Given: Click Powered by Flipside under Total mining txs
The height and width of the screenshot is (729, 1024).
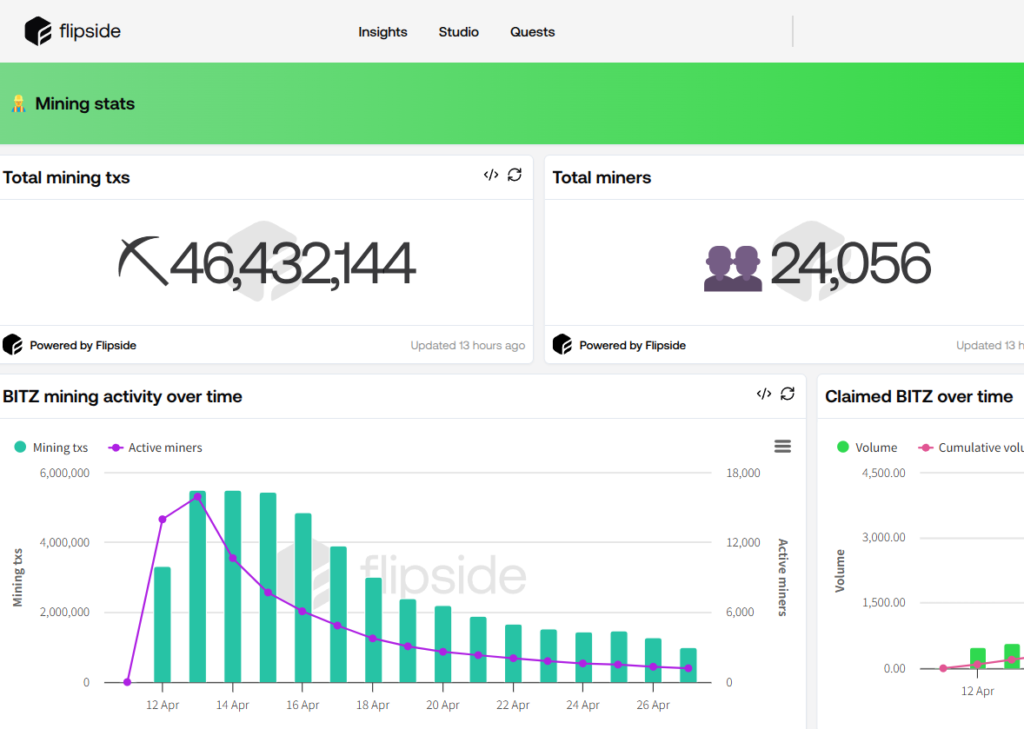Looking at the screenshot, I should 83,346.
